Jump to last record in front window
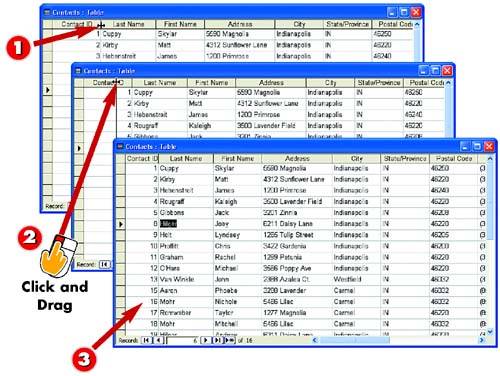The image size is (500, 376). pyautogui.click(x=217, y=340)
